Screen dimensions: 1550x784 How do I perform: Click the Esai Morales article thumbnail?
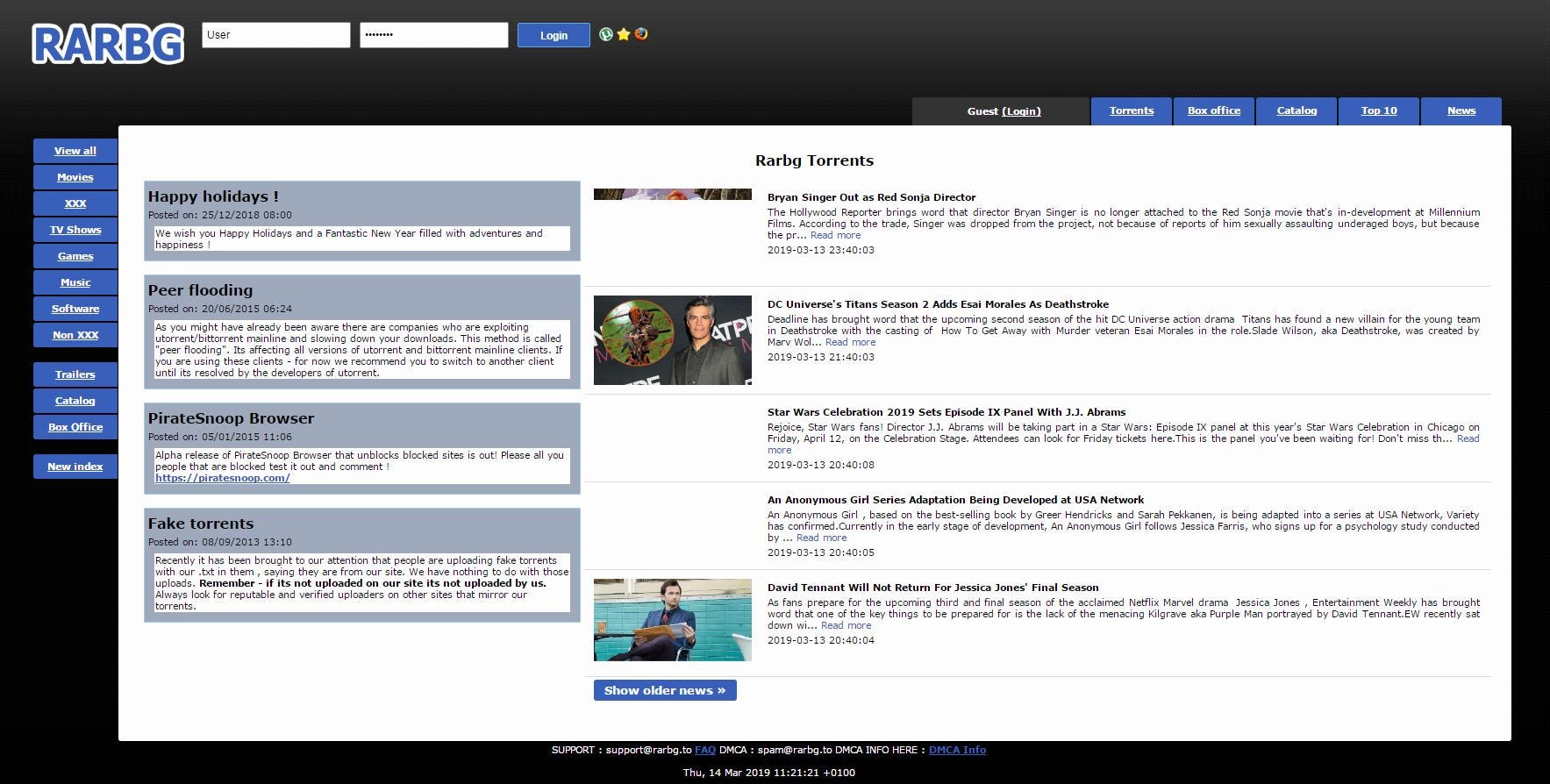673,340
